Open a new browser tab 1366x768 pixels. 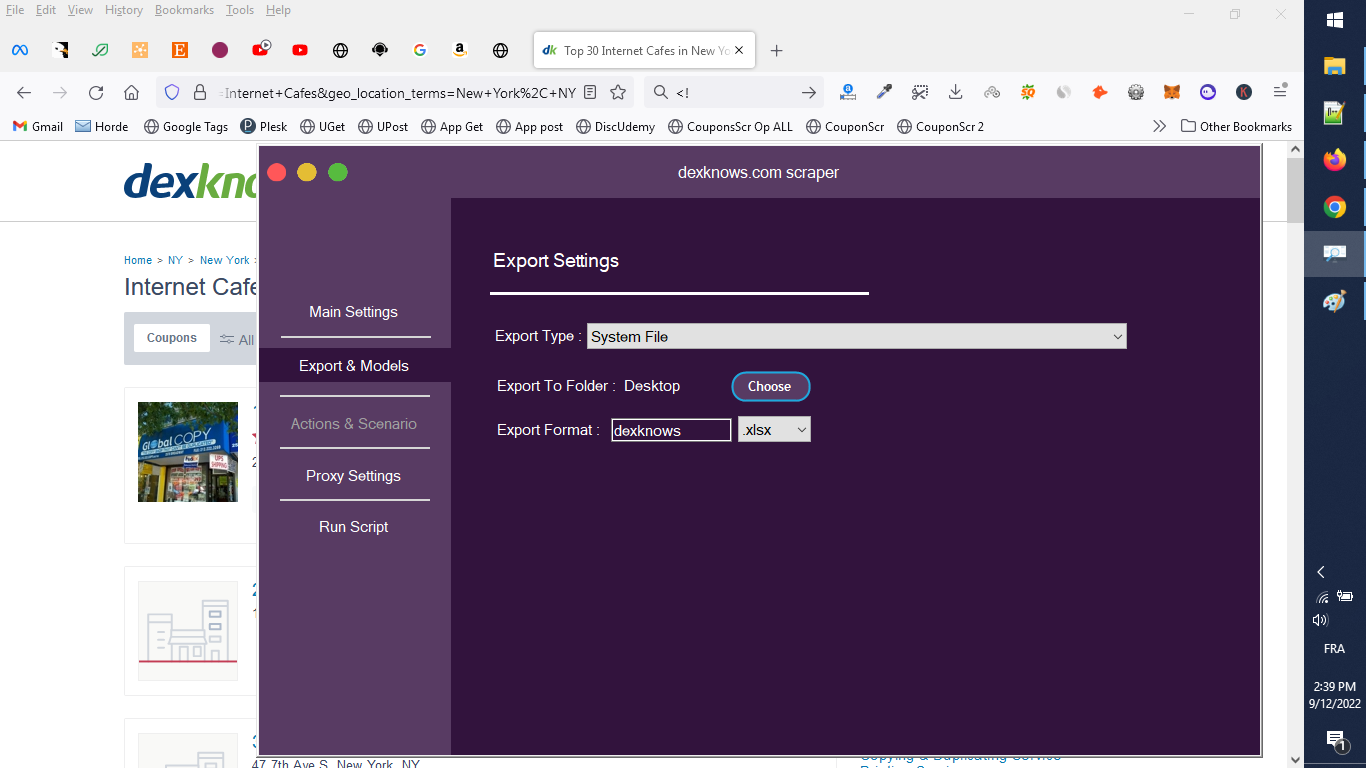pyautogui.click(x=777, y=51)
